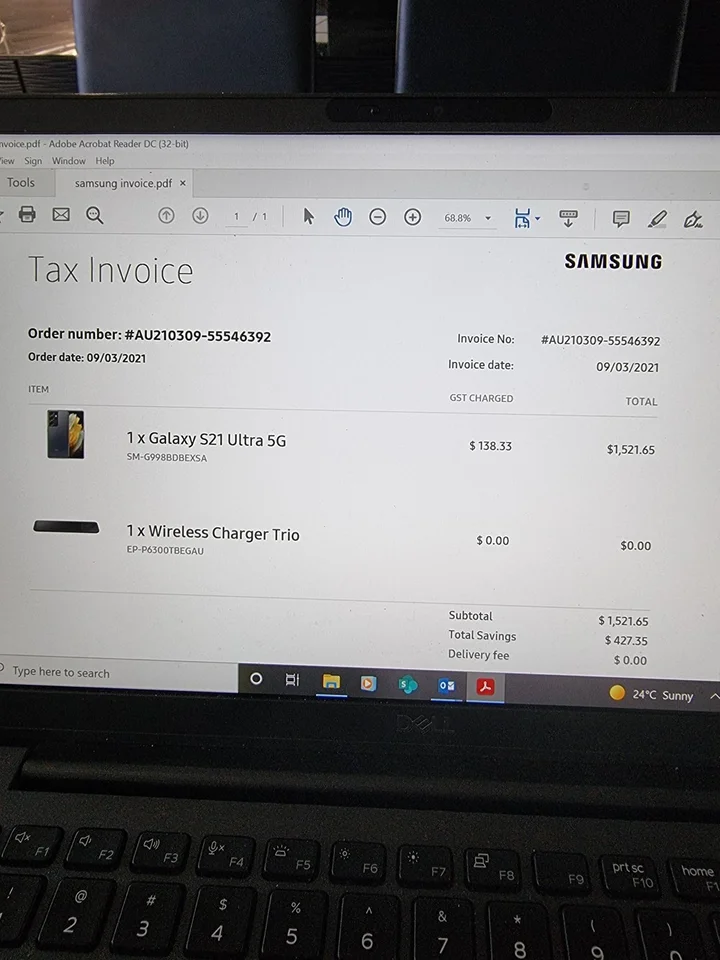Open the Sign menu
This screenshot has width=720, height=960.
pyautogui.click(x=33, y=161)
